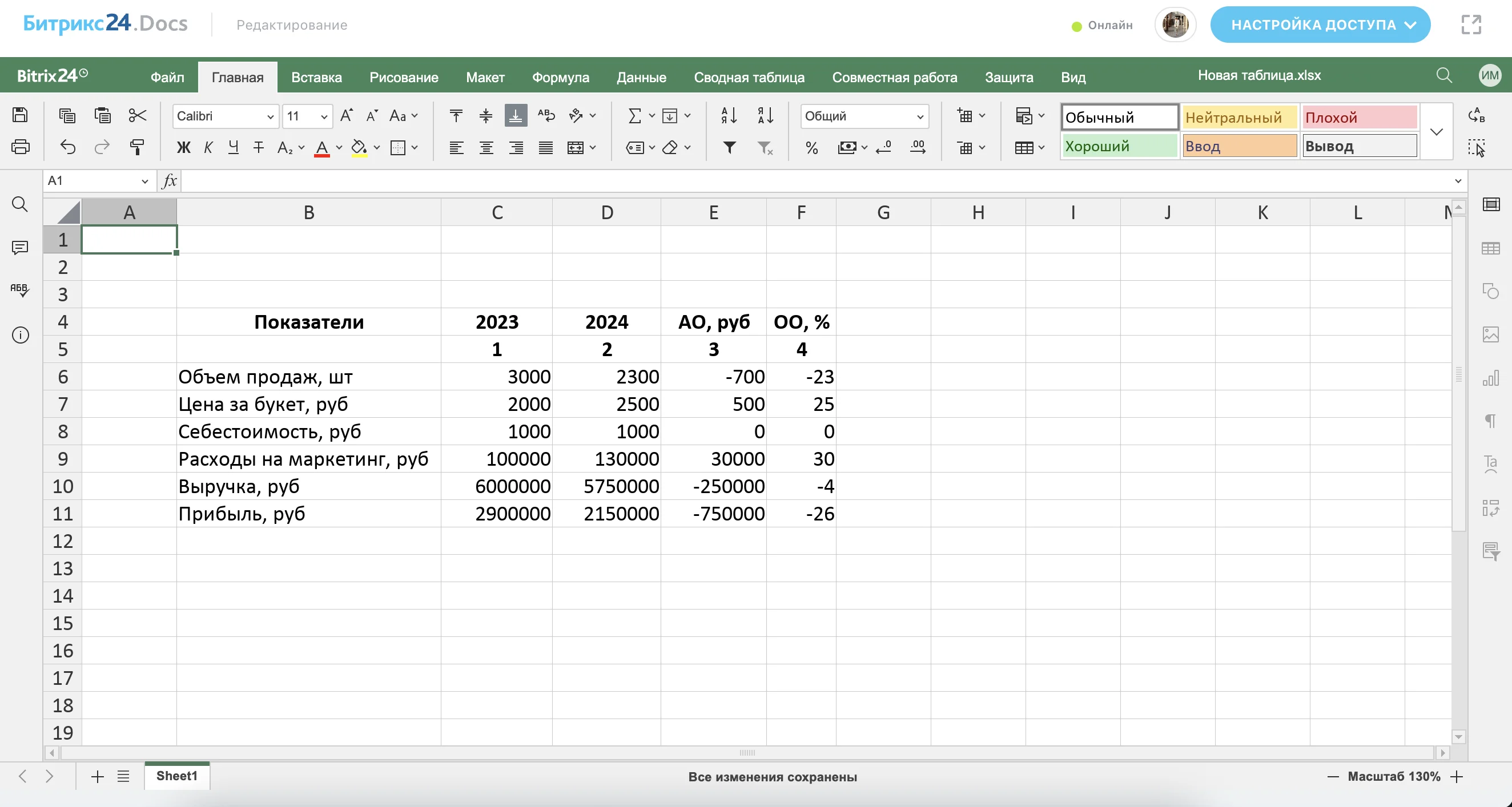
Task: Click the ribbon search magnifier icon
Action: click(x=1445, y=75)
